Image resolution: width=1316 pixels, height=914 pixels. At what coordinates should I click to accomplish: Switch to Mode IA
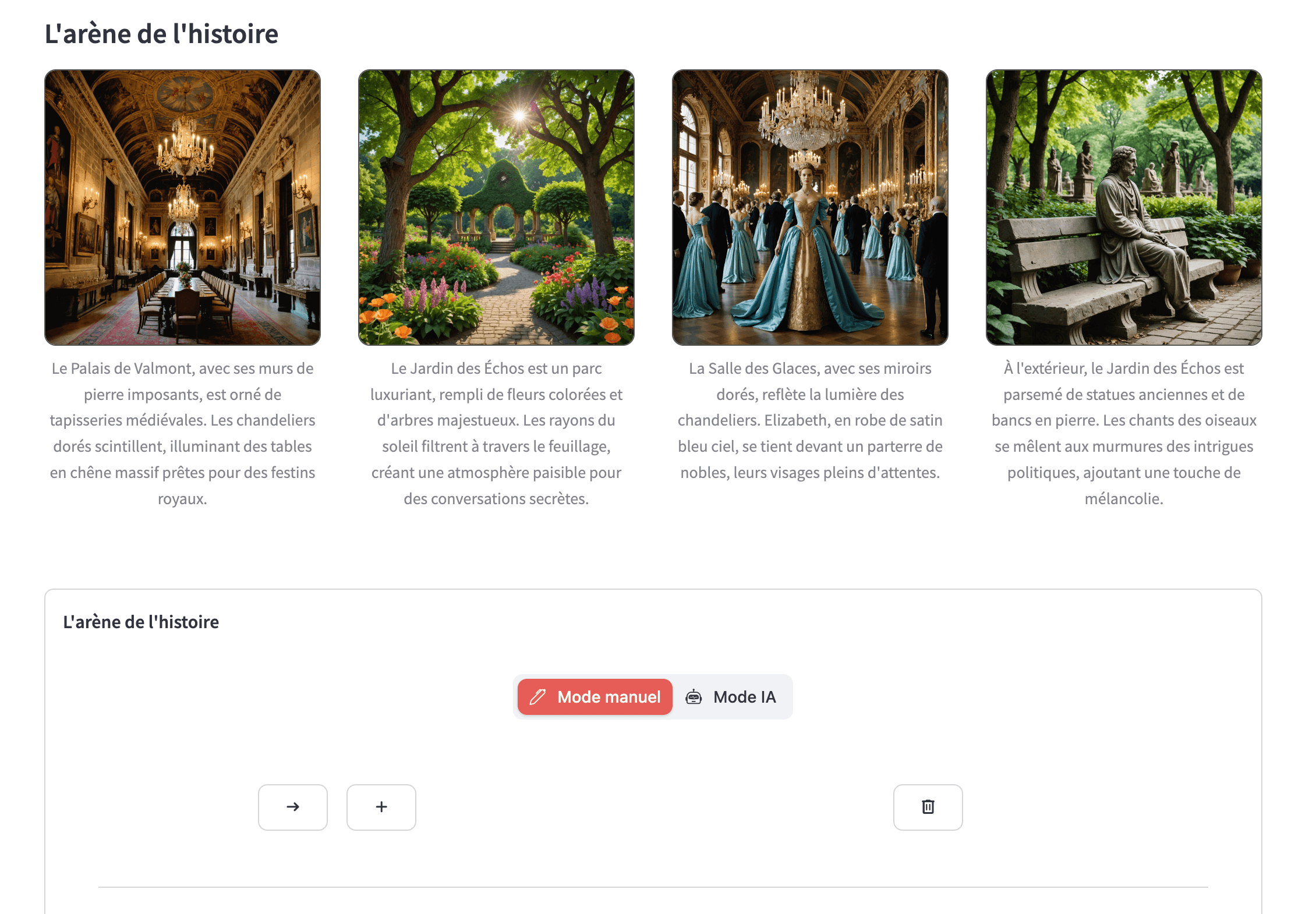(732, 697)
